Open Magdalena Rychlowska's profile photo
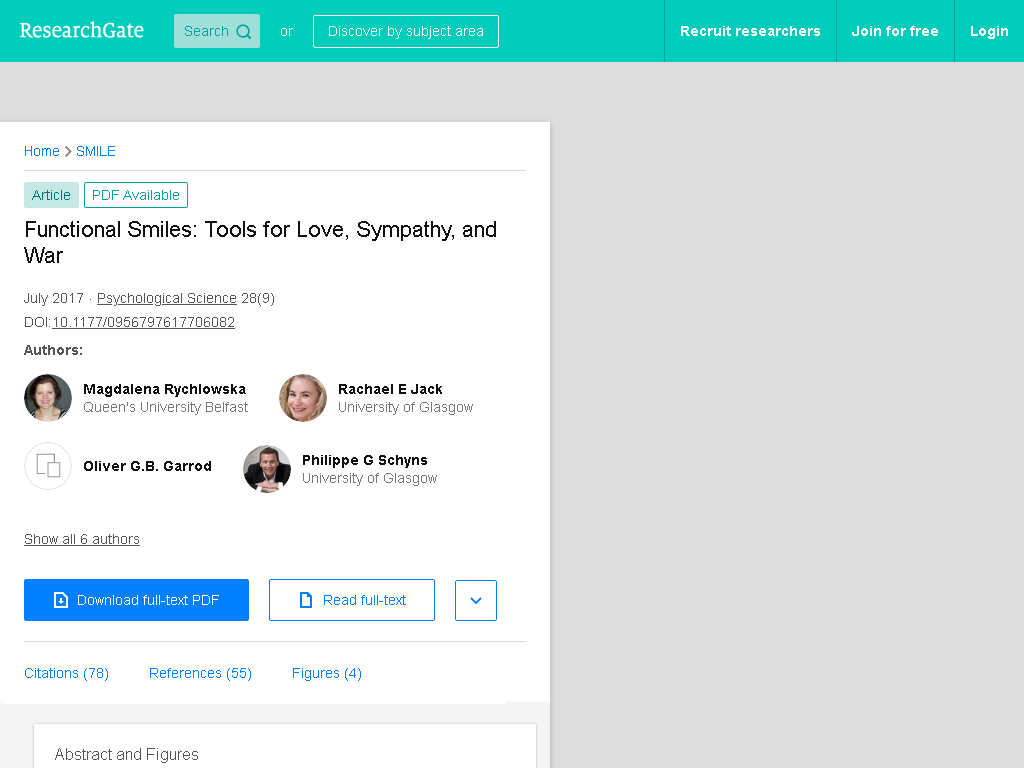The image size is (1024, 768). click(x=48, y=398)
